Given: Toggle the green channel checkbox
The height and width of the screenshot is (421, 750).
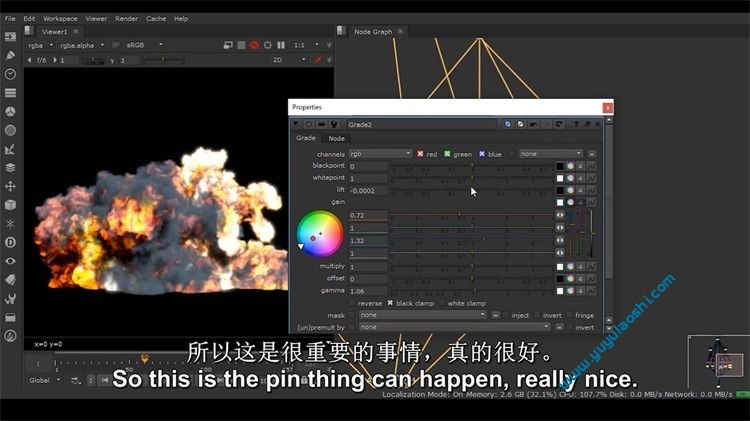Looking at the screenshot, I should pos(447,154).
